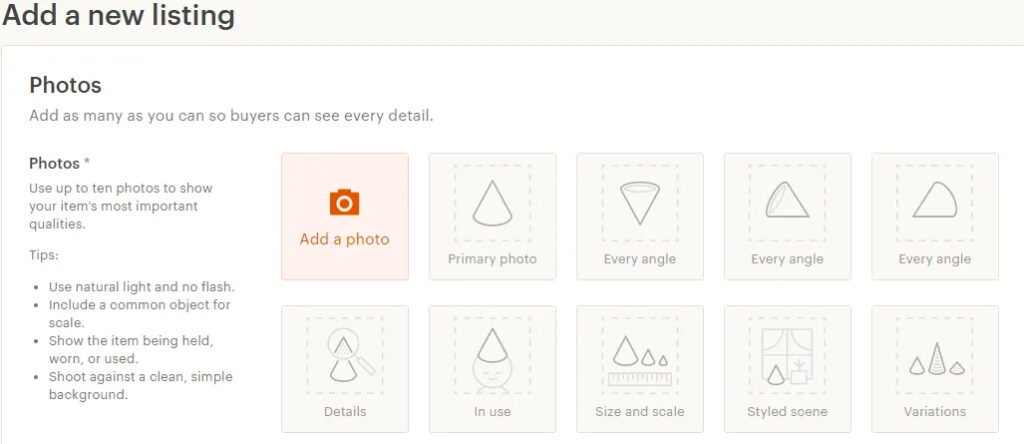Click the inverted cone Every angle icon
The height and width of the screenshot is (444, 1024).
click(x=640, y=204)
